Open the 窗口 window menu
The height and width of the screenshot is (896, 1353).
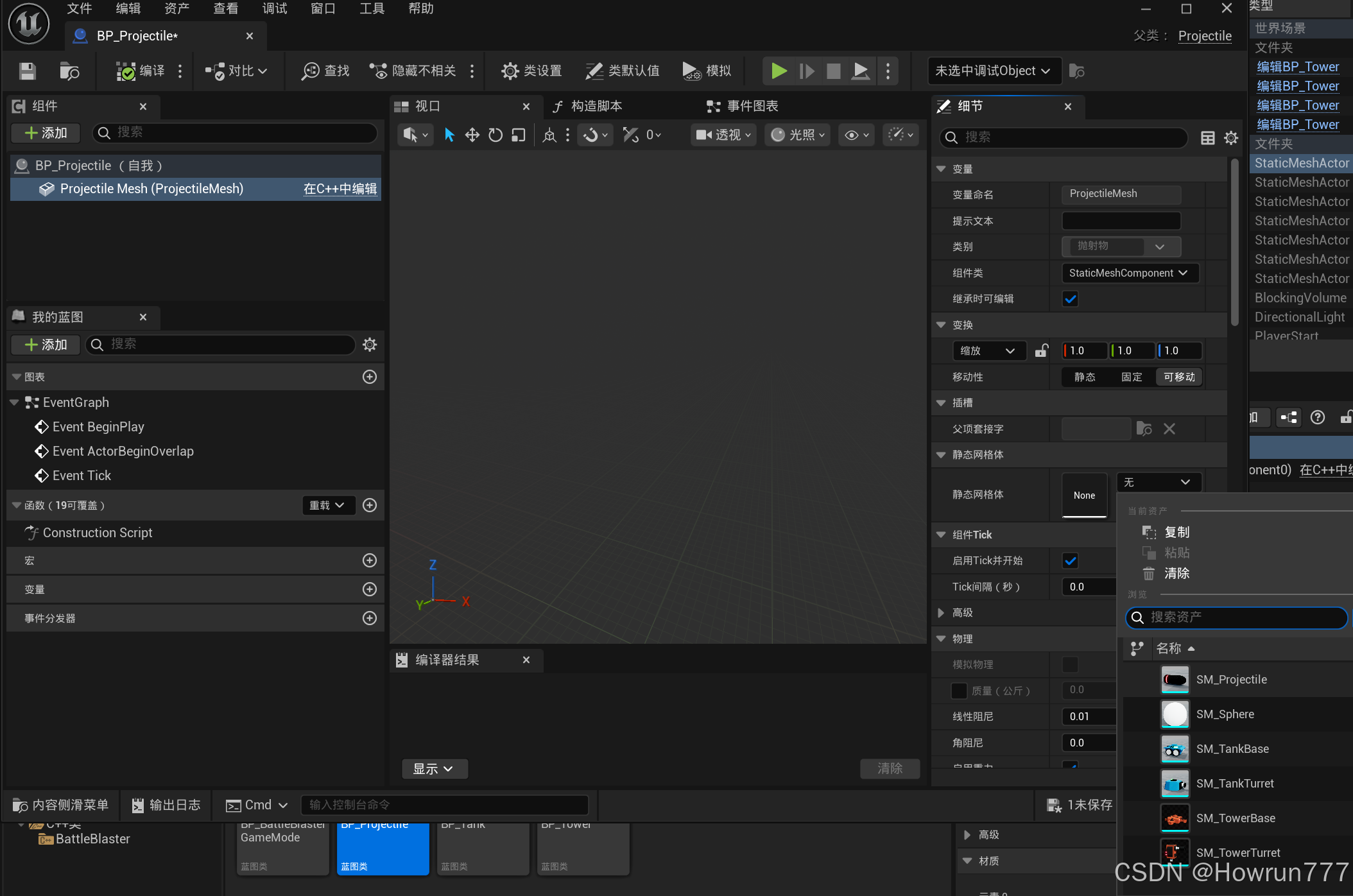click(323, 8)
